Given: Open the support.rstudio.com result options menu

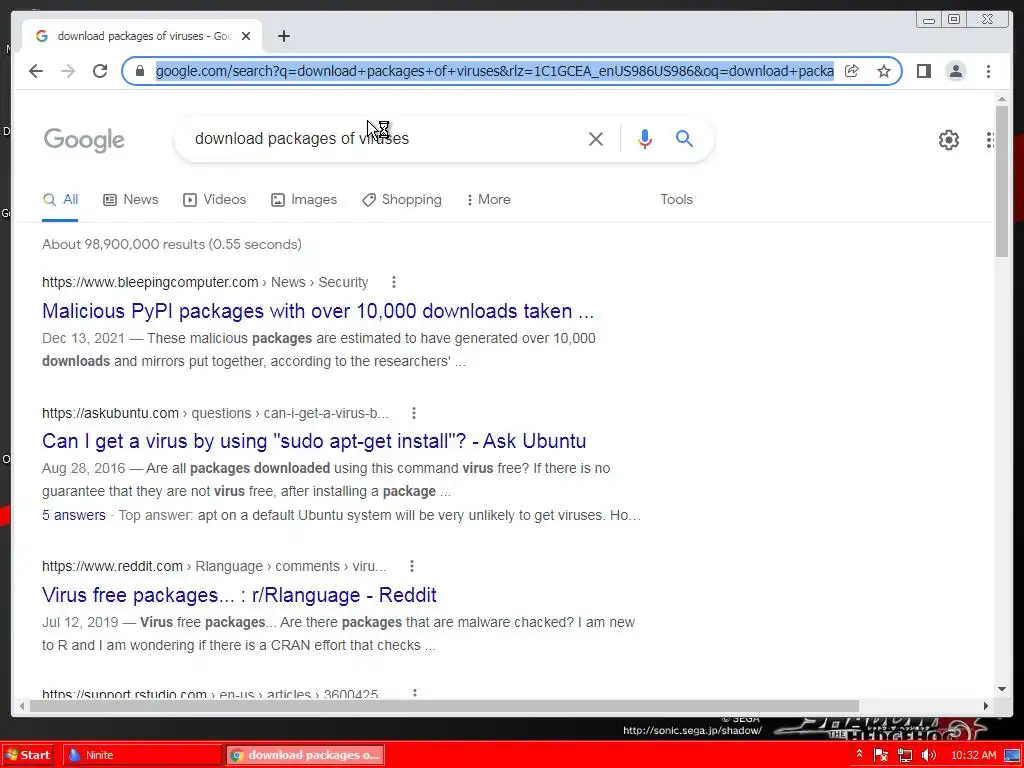Looking at the screenshot, I should pyautogui.click(x=415, y=693).
